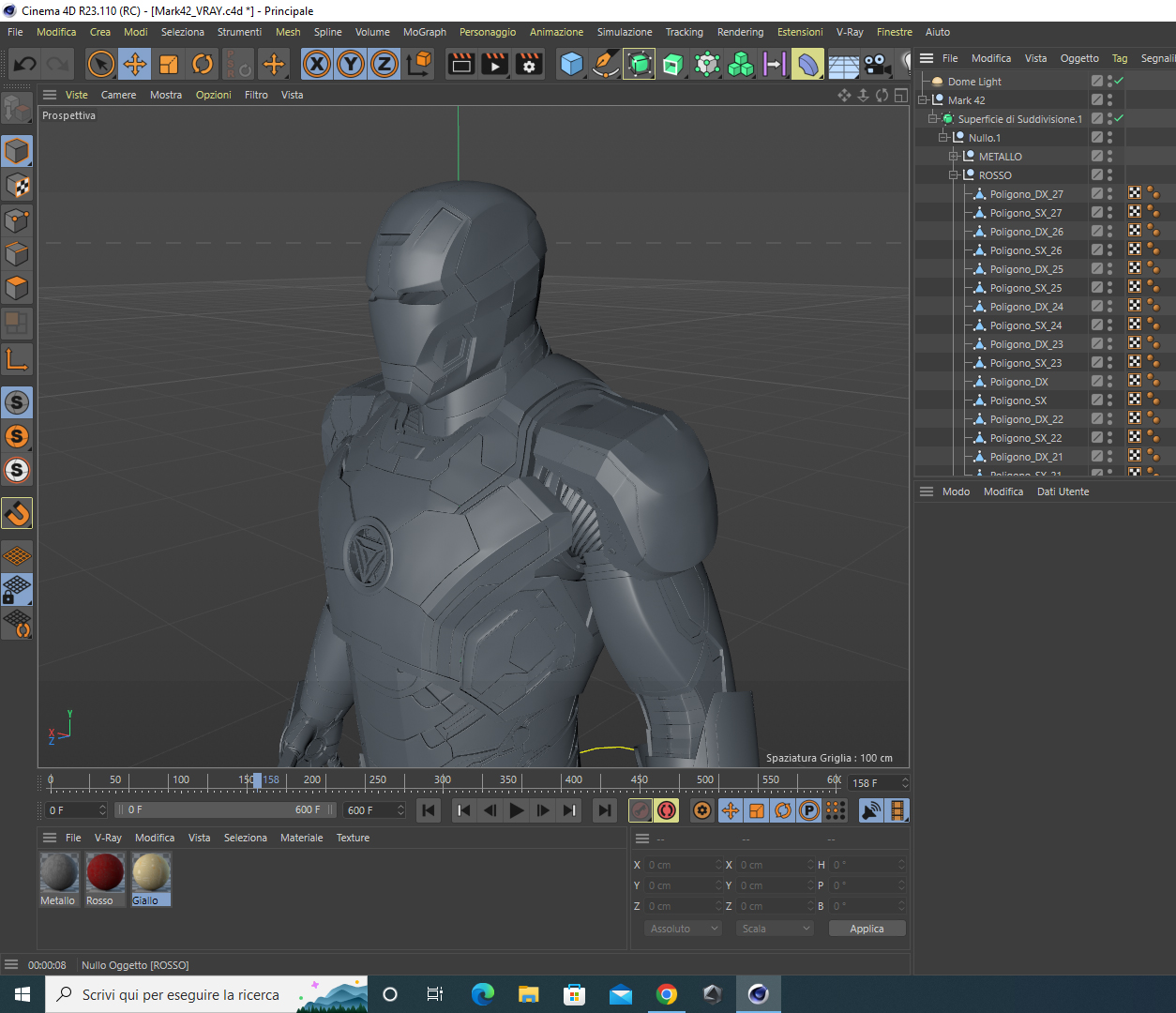Image resolution: width=1176 pixels, height=1013 pixels.
Task: Open the Spline Pen tool
Action: (x=606, y=64)
